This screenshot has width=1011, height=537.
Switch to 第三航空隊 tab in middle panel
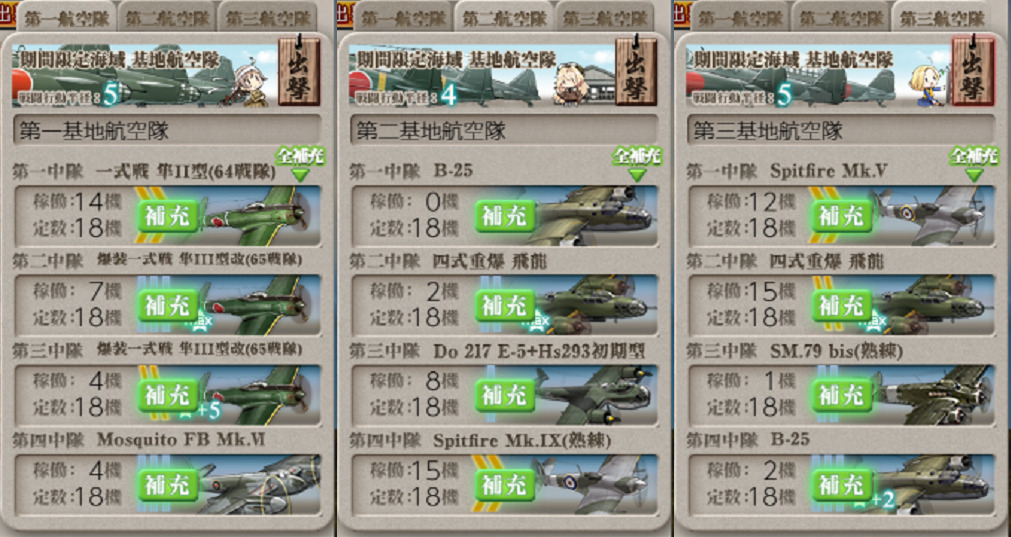[605, 17]
